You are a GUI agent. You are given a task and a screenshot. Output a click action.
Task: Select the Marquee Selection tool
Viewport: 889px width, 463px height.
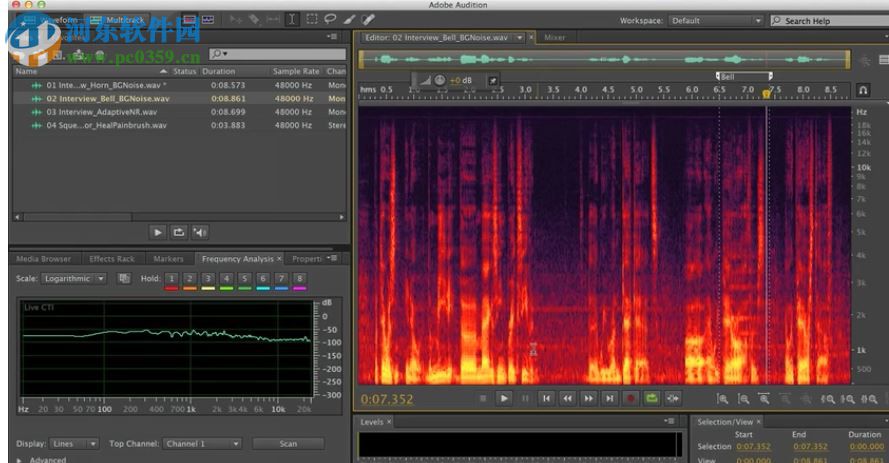coord(311,19)
